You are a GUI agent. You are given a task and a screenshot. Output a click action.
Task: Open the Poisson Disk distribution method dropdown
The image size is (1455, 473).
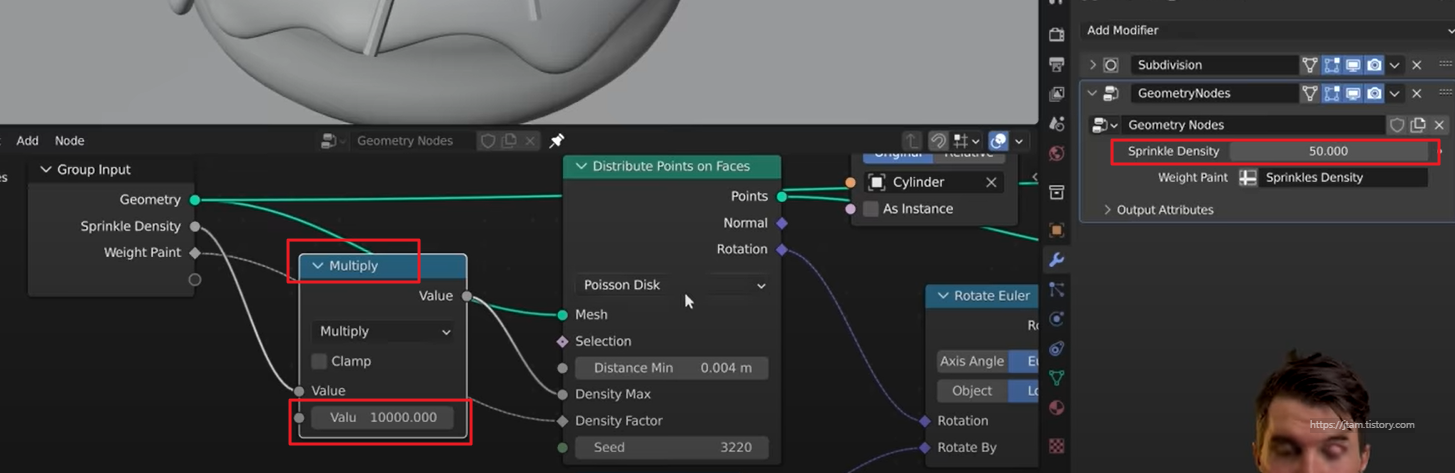(x=672, y=285)
